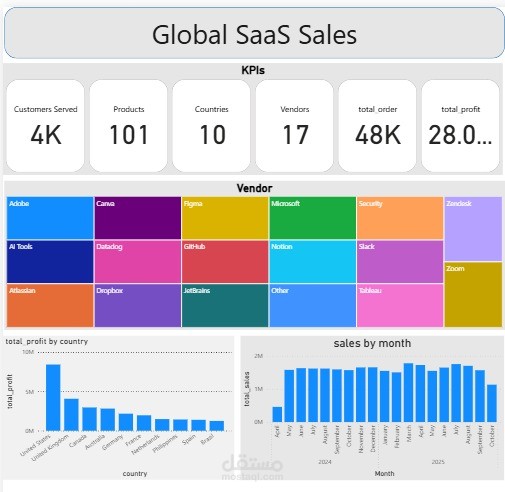Click the total_profit by country chart title

point(47,341)
